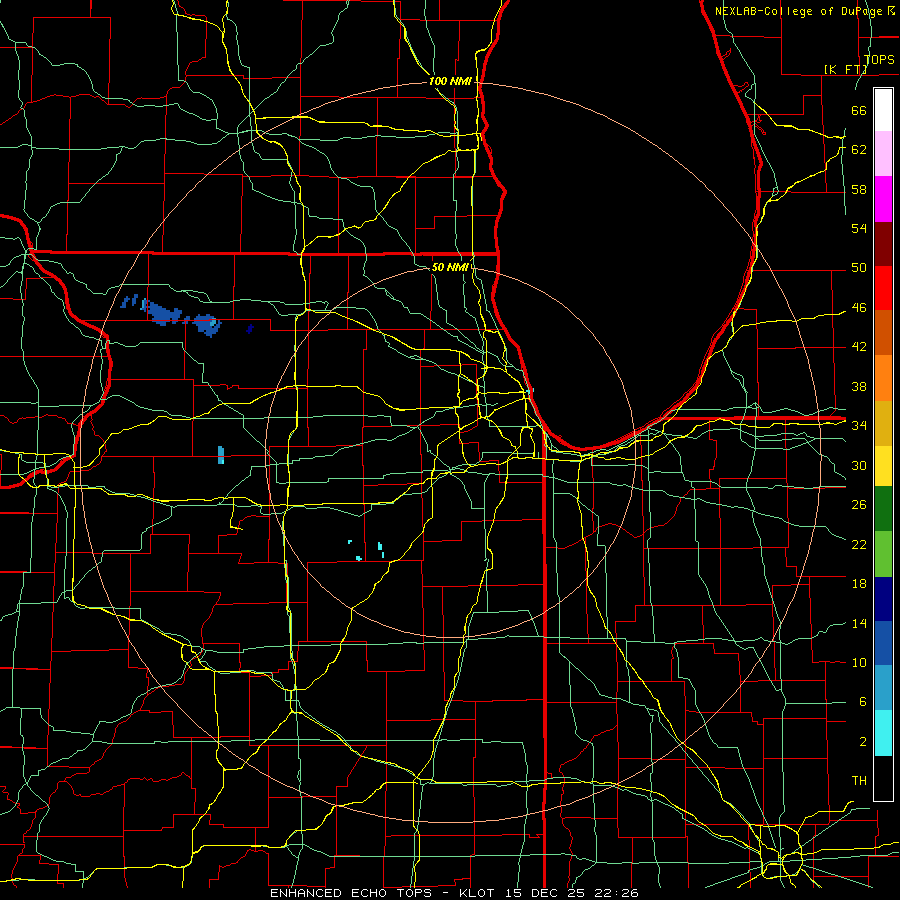Screen dimensions: 900x900
Task: Select the dark green legend band
Action: (883, 509)
